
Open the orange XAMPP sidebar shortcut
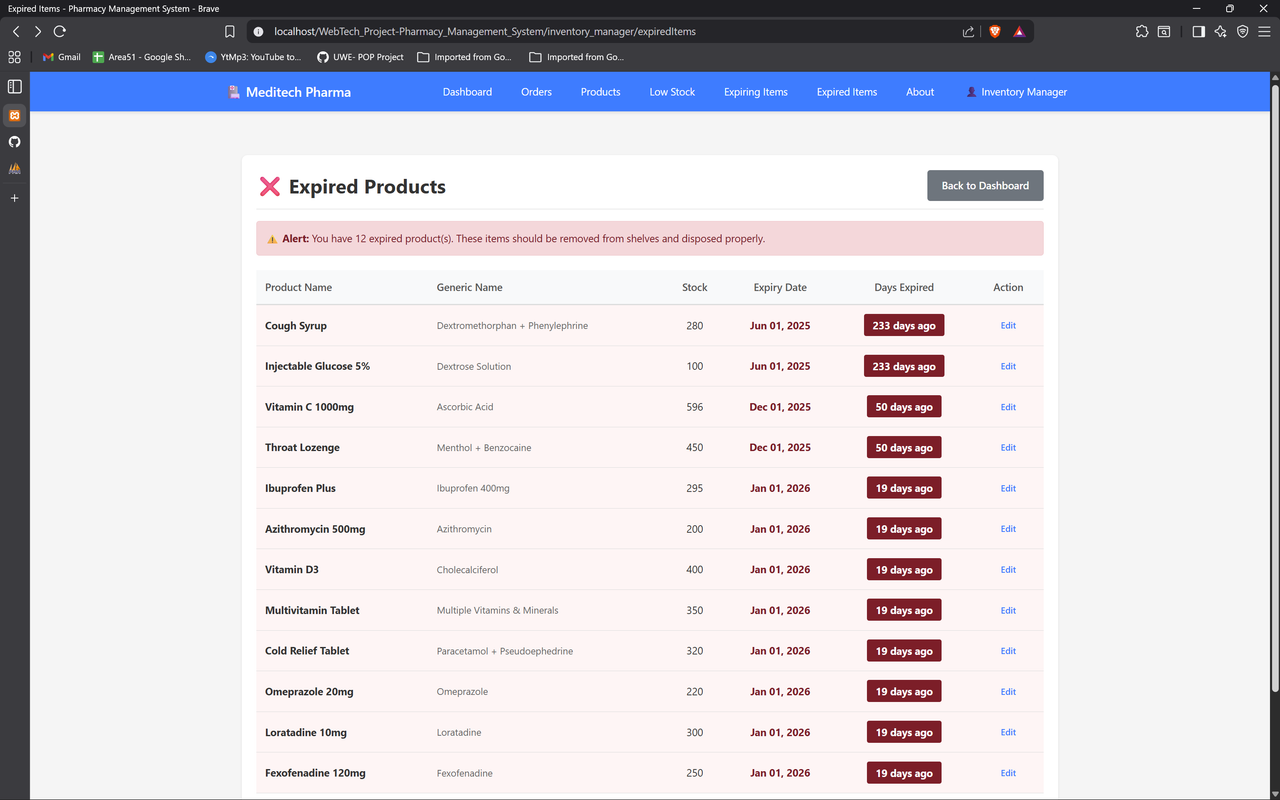[x=14, y=115]
